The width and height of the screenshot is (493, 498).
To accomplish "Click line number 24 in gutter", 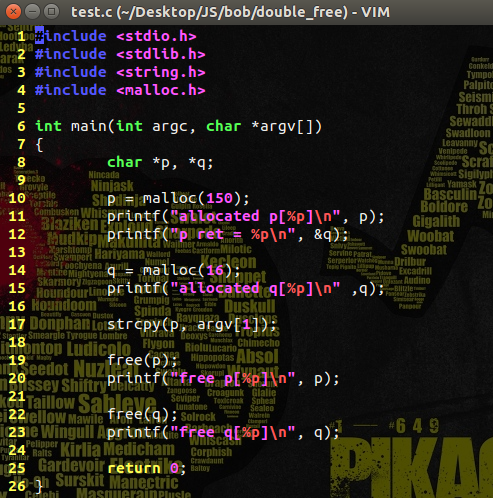I will (17, 450).
